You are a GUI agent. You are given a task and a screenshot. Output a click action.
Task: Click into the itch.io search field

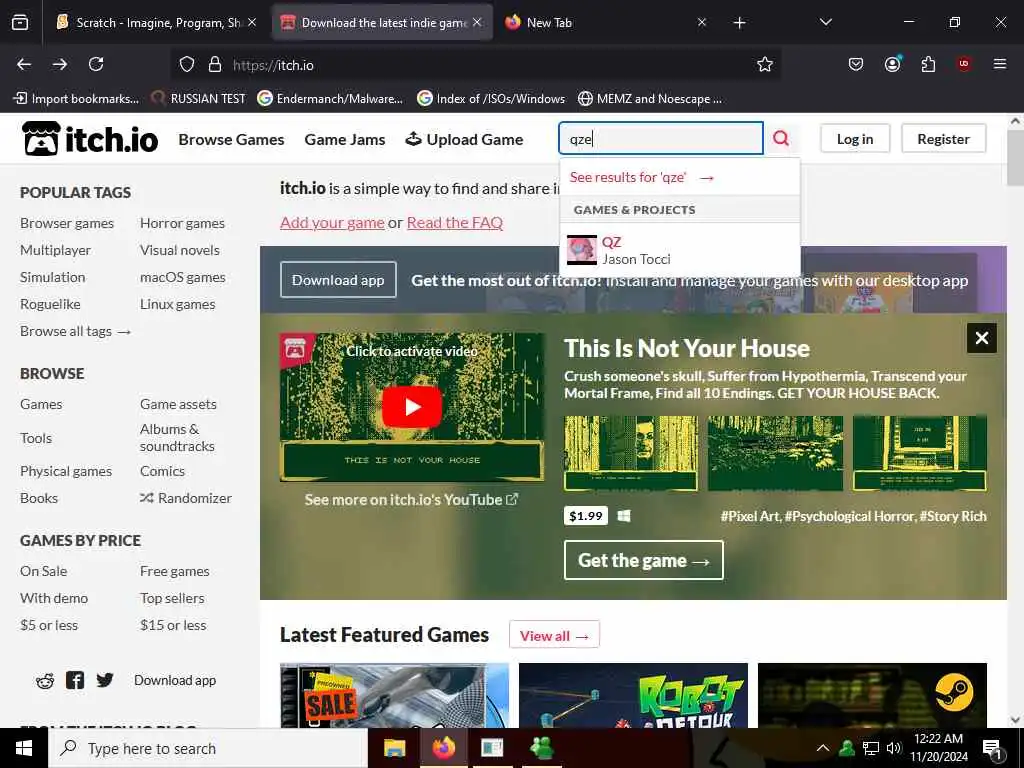pyautogui.click(x=661, y=138)
